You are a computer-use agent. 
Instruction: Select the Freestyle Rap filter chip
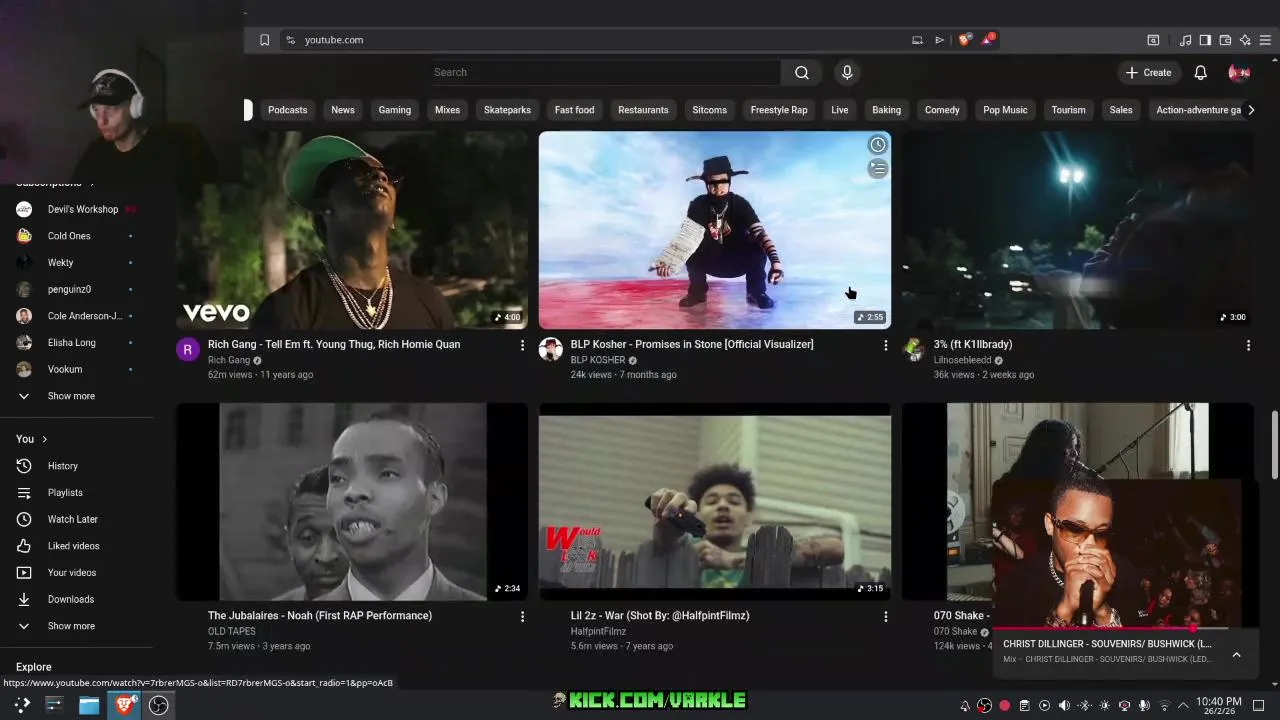(x=779, y=110)
